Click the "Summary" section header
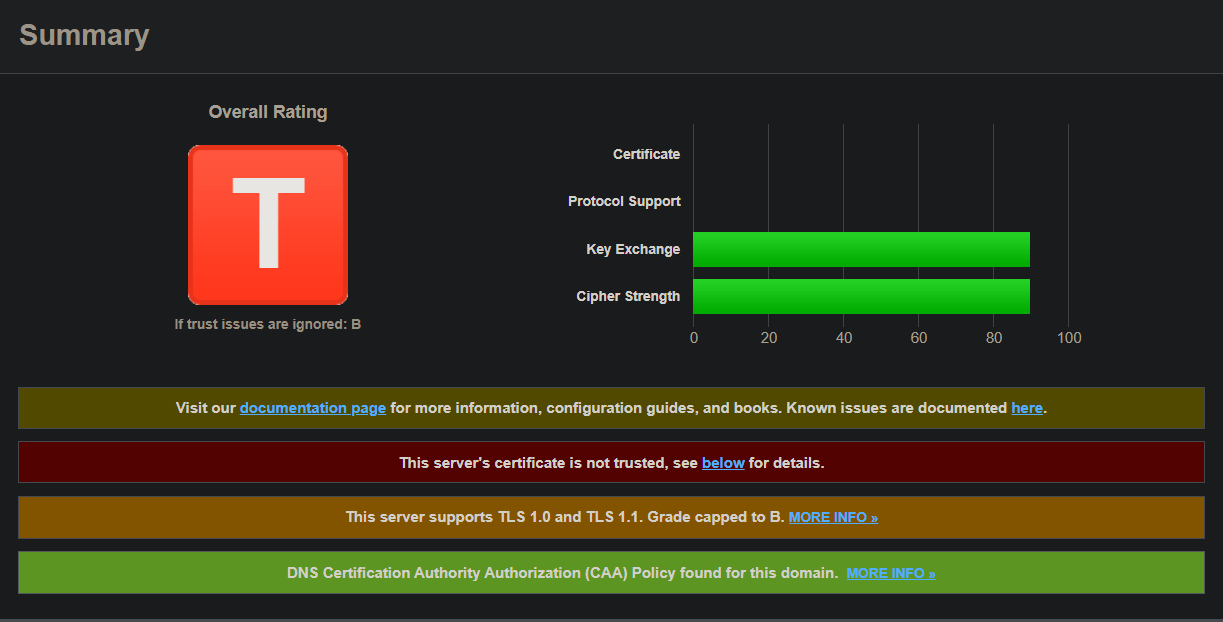Image resolution: width=1223 pixels, height=622 pixels. [x=84, y=34]
